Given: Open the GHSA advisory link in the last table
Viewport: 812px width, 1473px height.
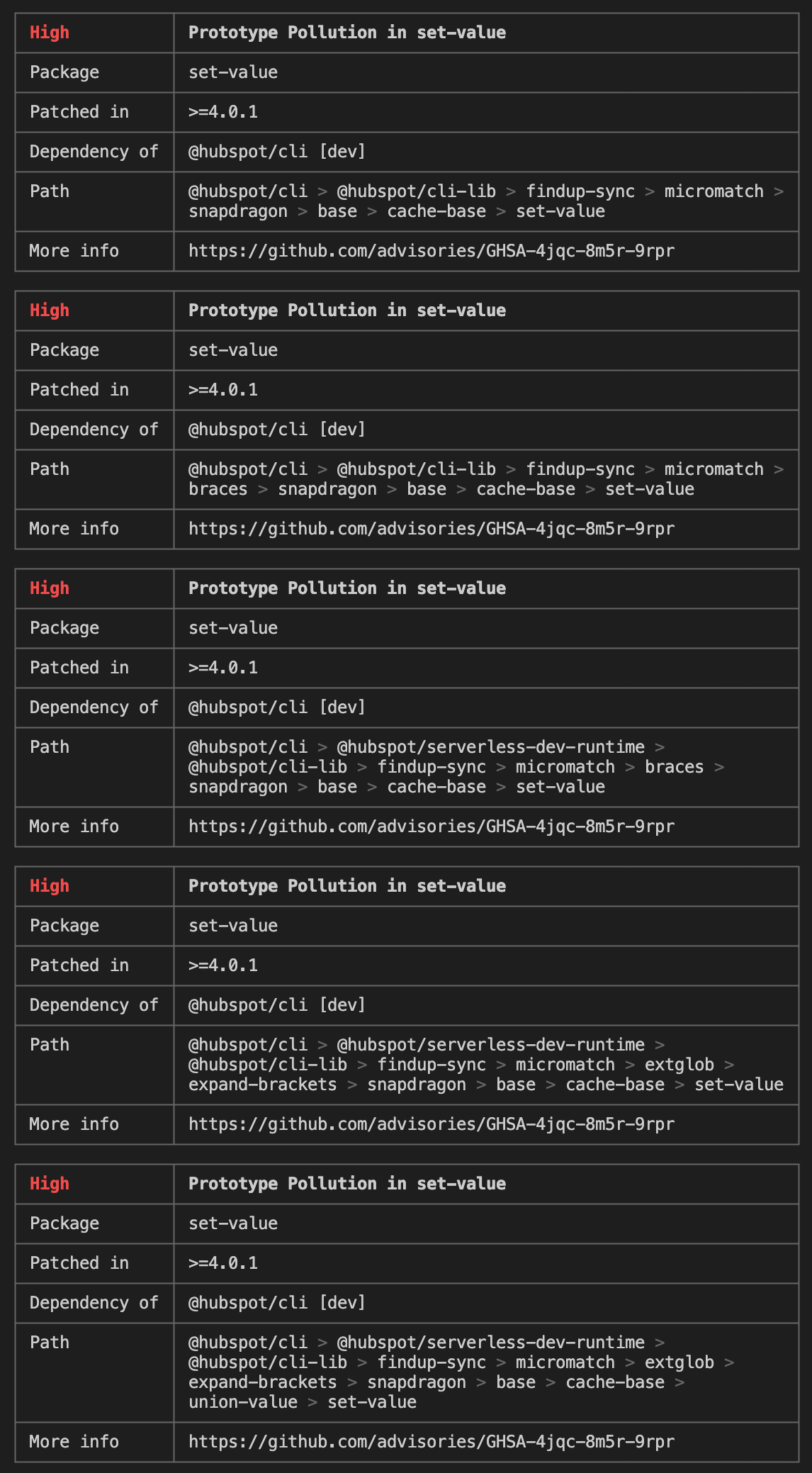Looking at the screenshot, I should [x=432, y=1442].
